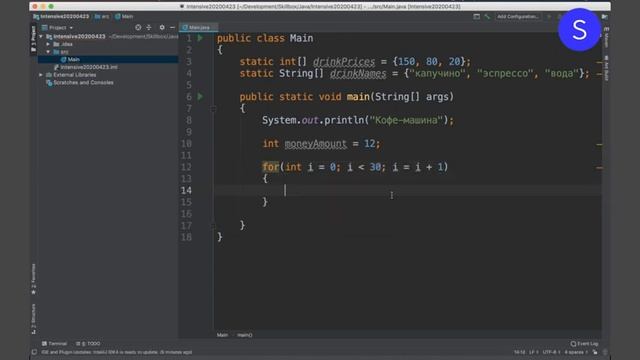Run the Main class from line 1 gutter
This screenshot has height=360, width=640.
[200, 38]
